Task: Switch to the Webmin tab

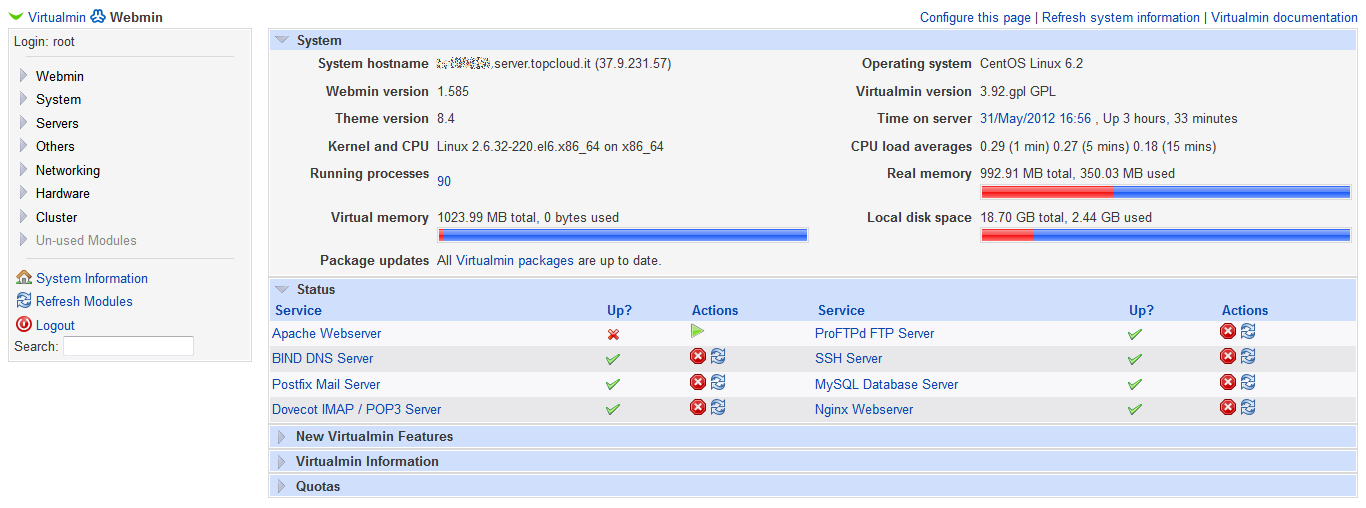Action: coord(136,17)
